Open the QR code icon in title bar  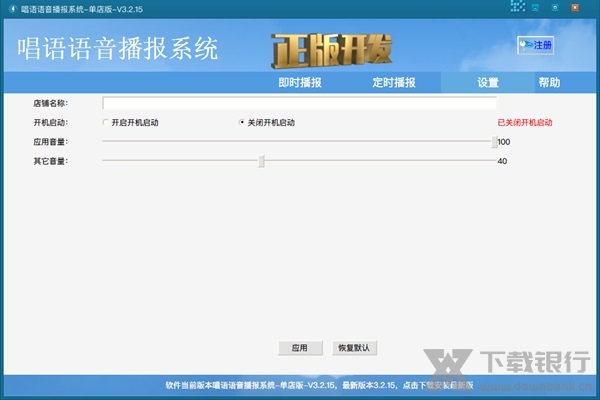tap(518, 6)
